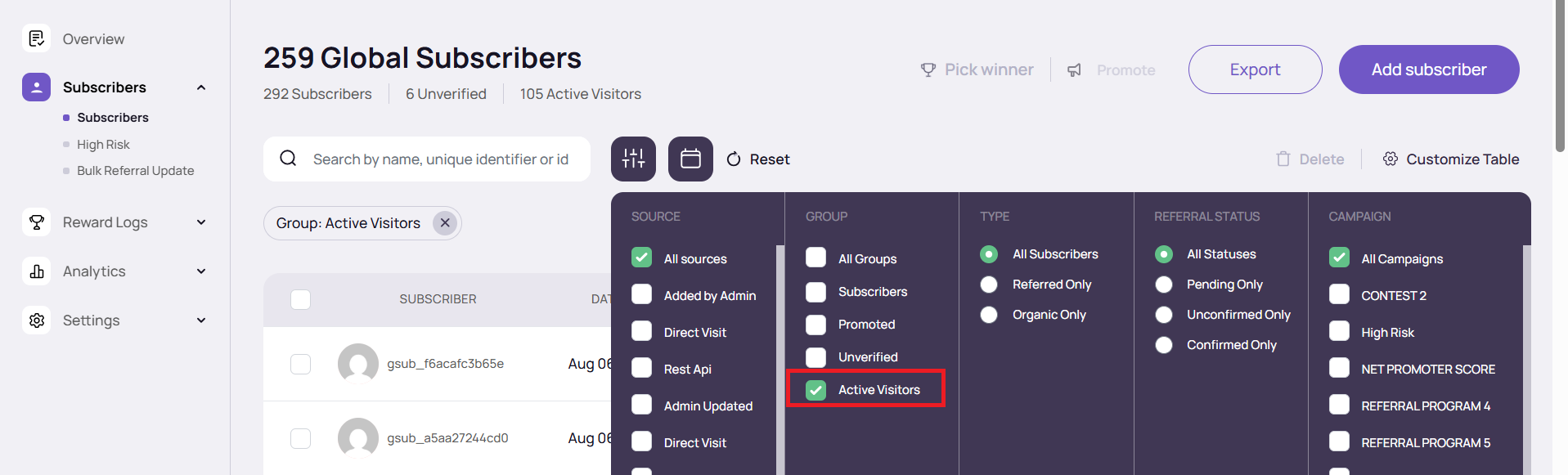The height and width of the screenshot is (475, 1568).
Task: Uncheck the Active Visitors group checkbox
Action: point(816,390)
